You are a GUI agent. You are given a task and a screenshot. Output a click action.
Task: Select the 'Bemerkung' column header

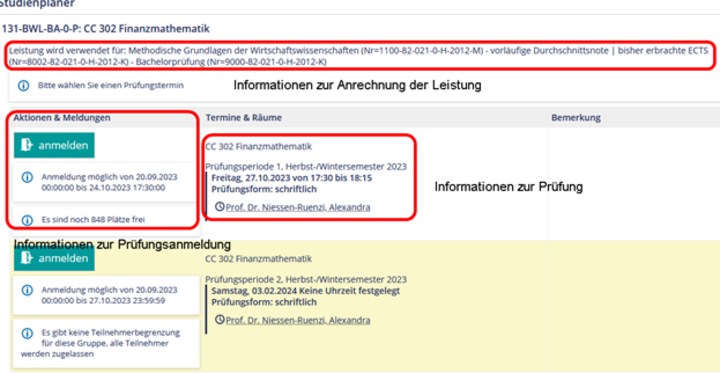point(576,118)
